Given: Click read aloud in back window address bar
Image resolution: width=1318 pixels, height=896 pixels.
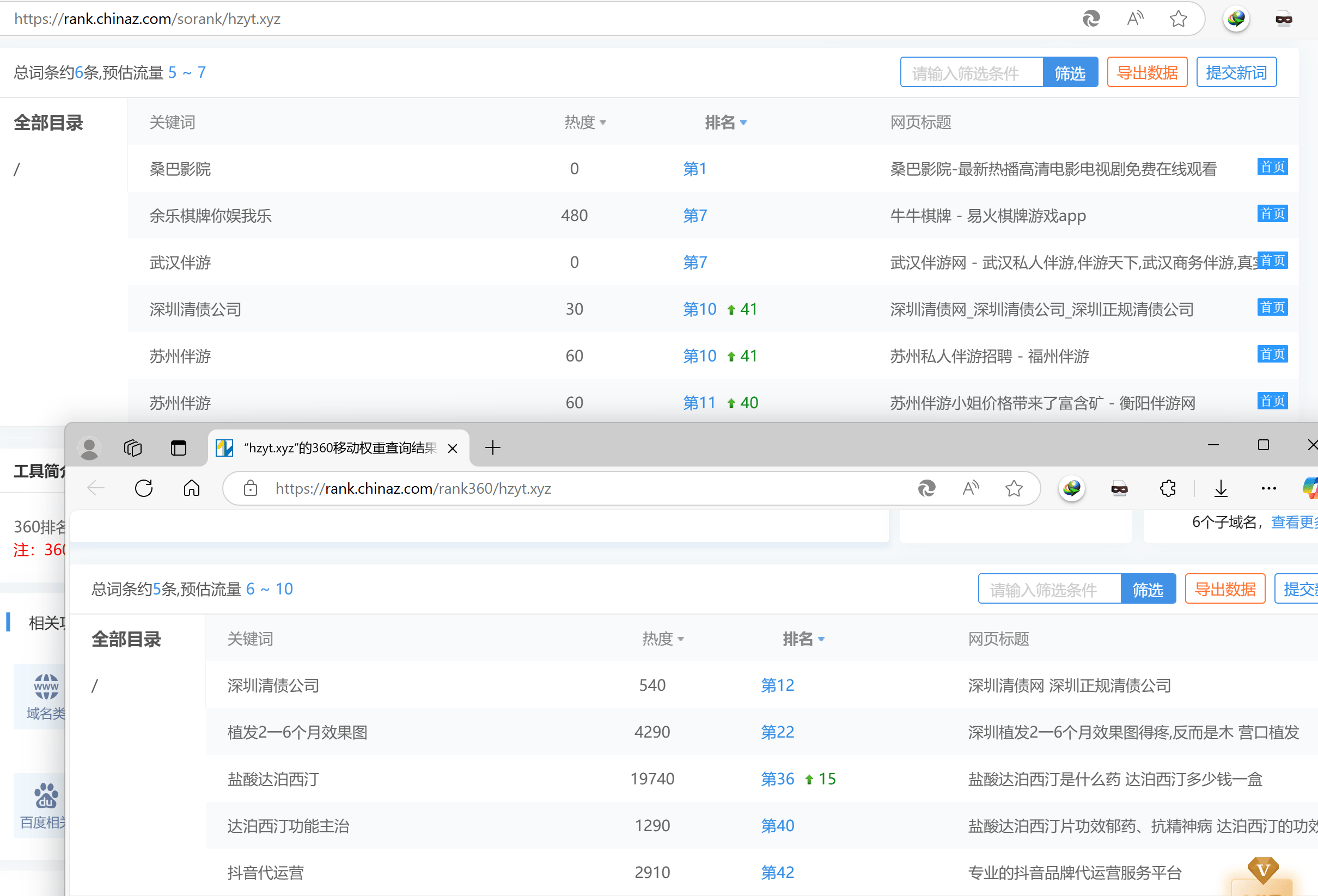Looking at the screenshot, I should pos(1136,19).
